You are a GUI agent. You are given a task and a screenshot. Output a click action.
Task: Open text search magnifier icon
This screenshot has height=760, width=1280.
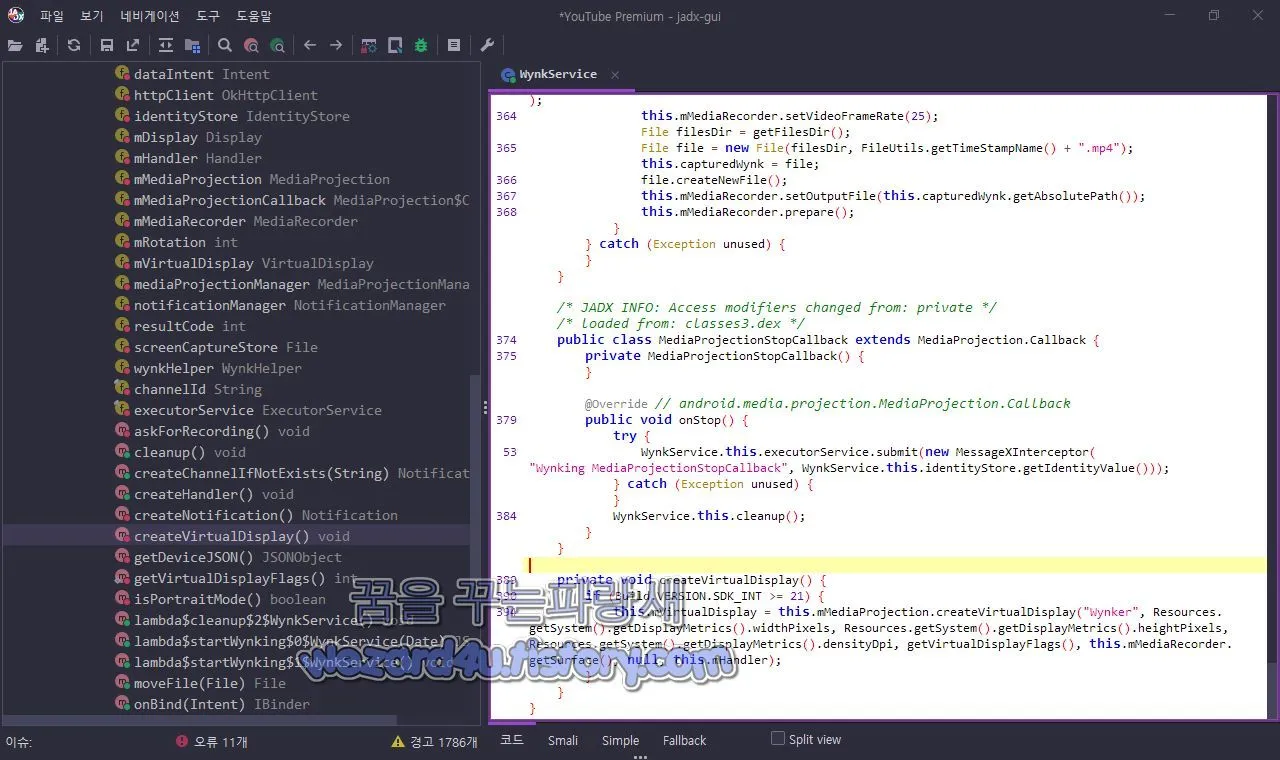pyautogui.click(x=225, y=45)
